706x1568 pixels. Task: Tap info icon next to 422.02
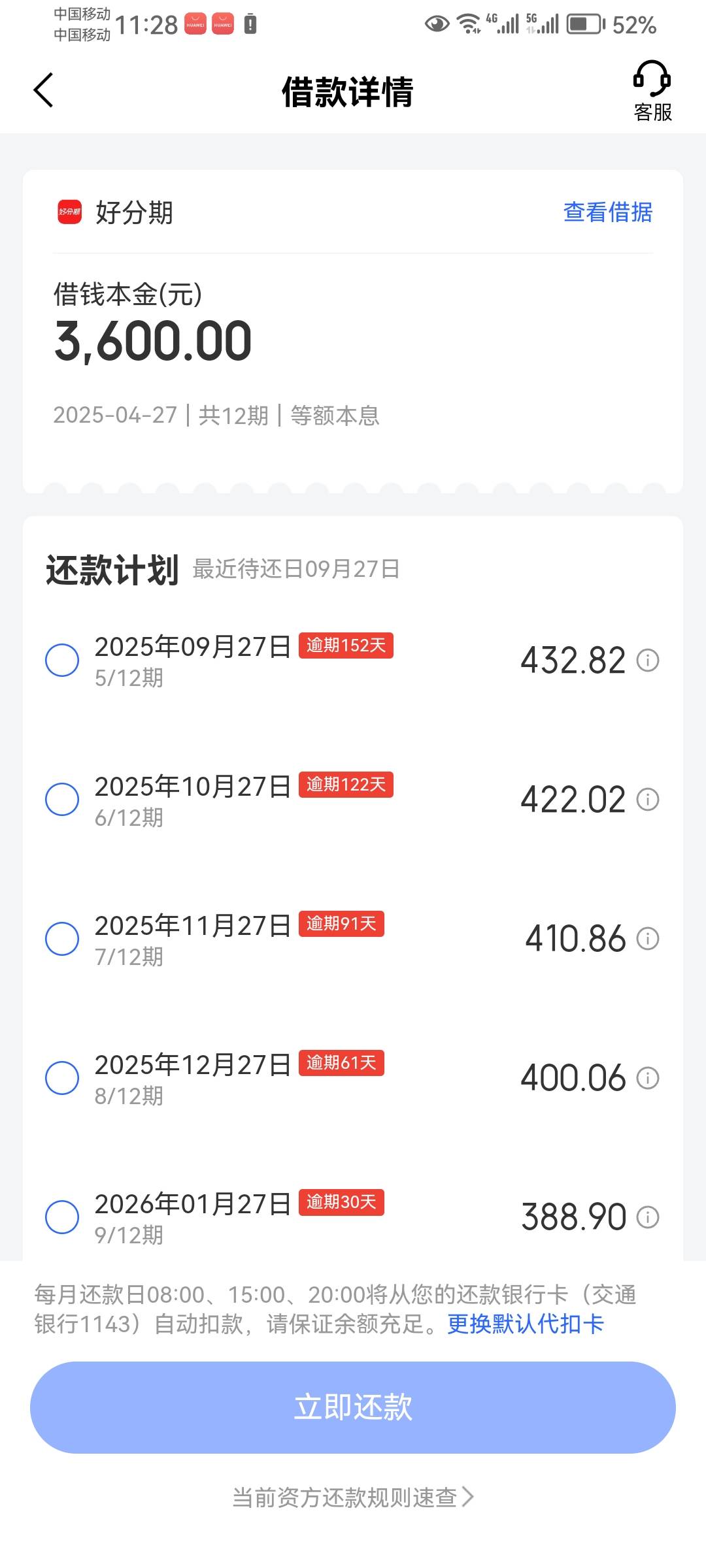(x=648, y=799)
